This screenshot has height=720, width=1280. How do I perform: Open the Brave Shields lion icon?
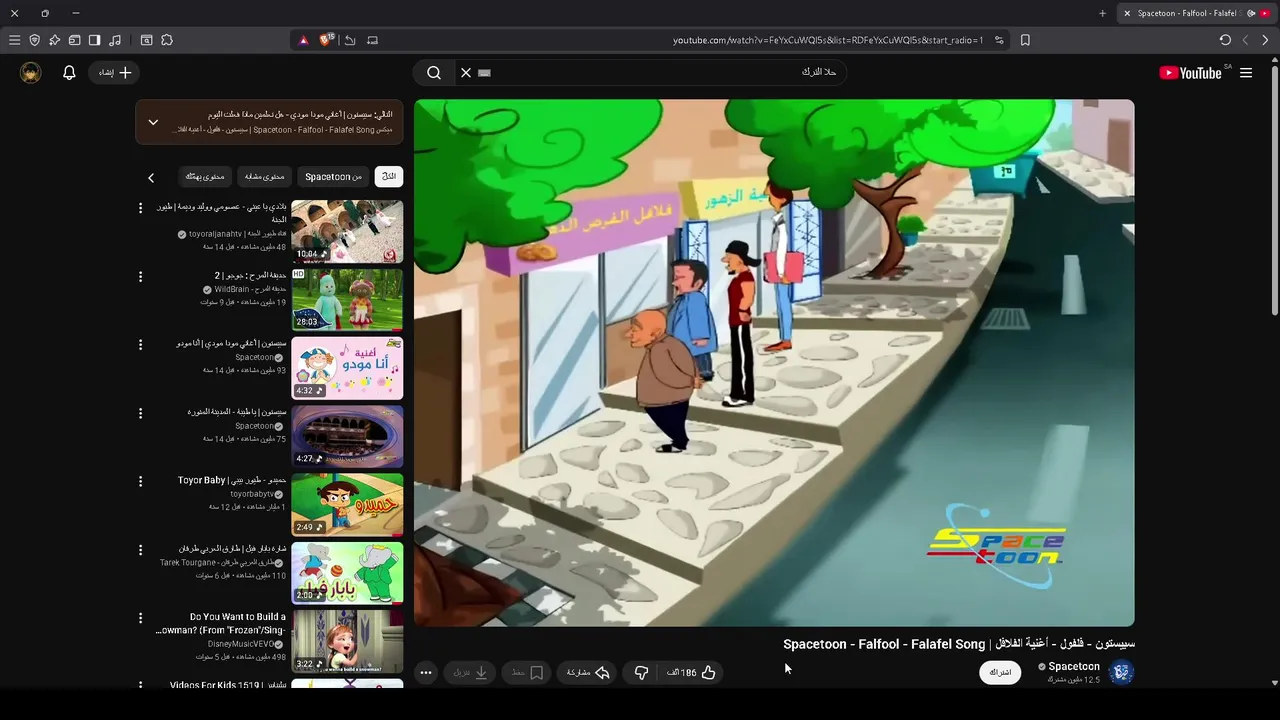pyautogui.click(x=326, y=40)
